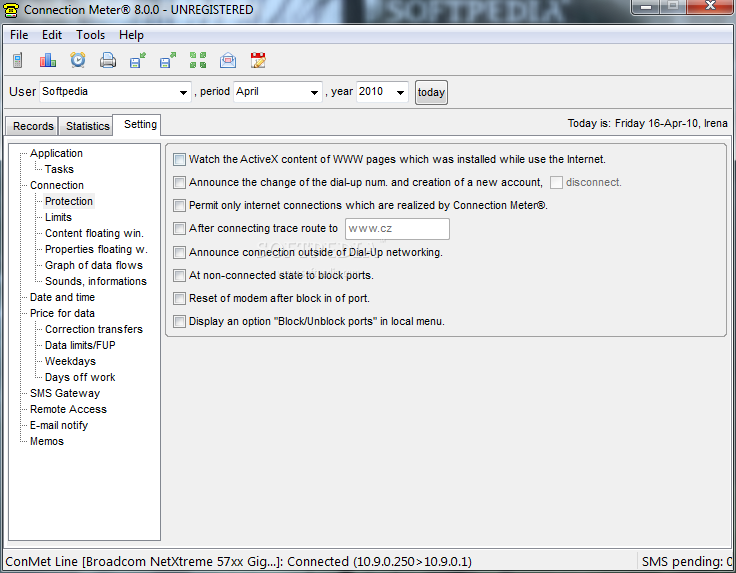The image size is (736, 573).
Task: Select Price for data tree item
Action: coord(62,313)
